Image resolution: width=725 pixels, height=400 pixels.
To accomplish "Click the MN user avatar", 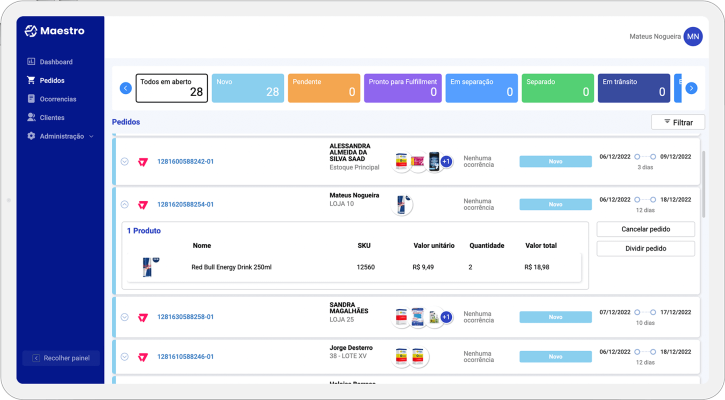I will [693, 36].
